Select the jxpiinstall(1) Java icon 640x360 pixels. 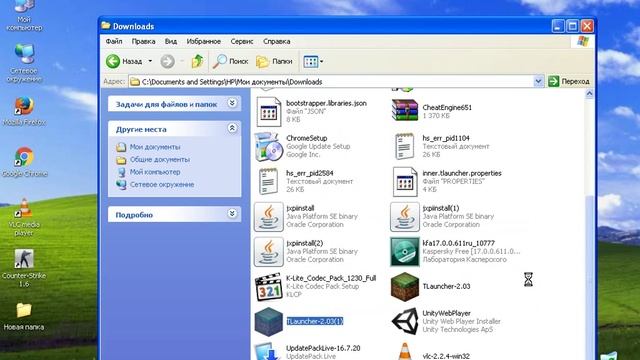tap(404, 217)
